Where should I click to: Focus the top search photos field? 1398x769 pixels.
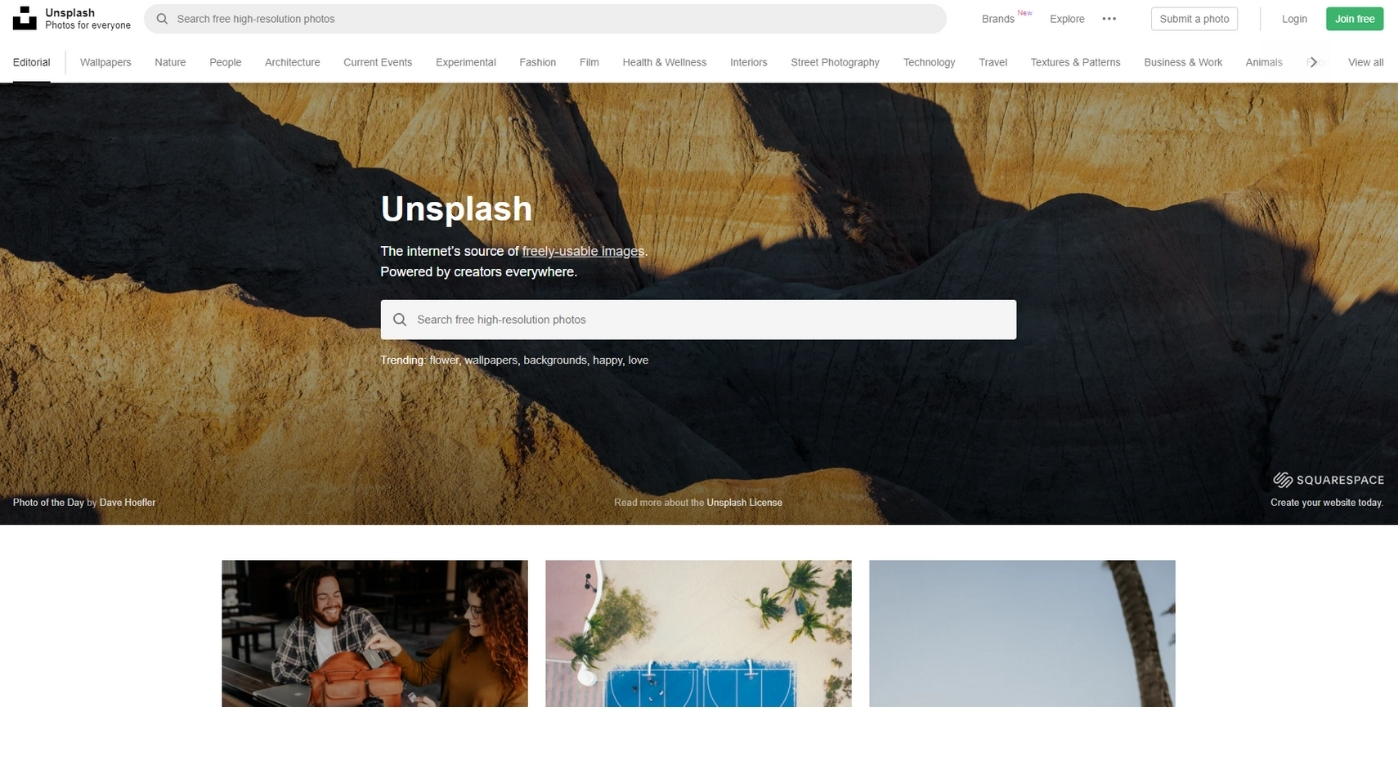[x=545, y=19]
